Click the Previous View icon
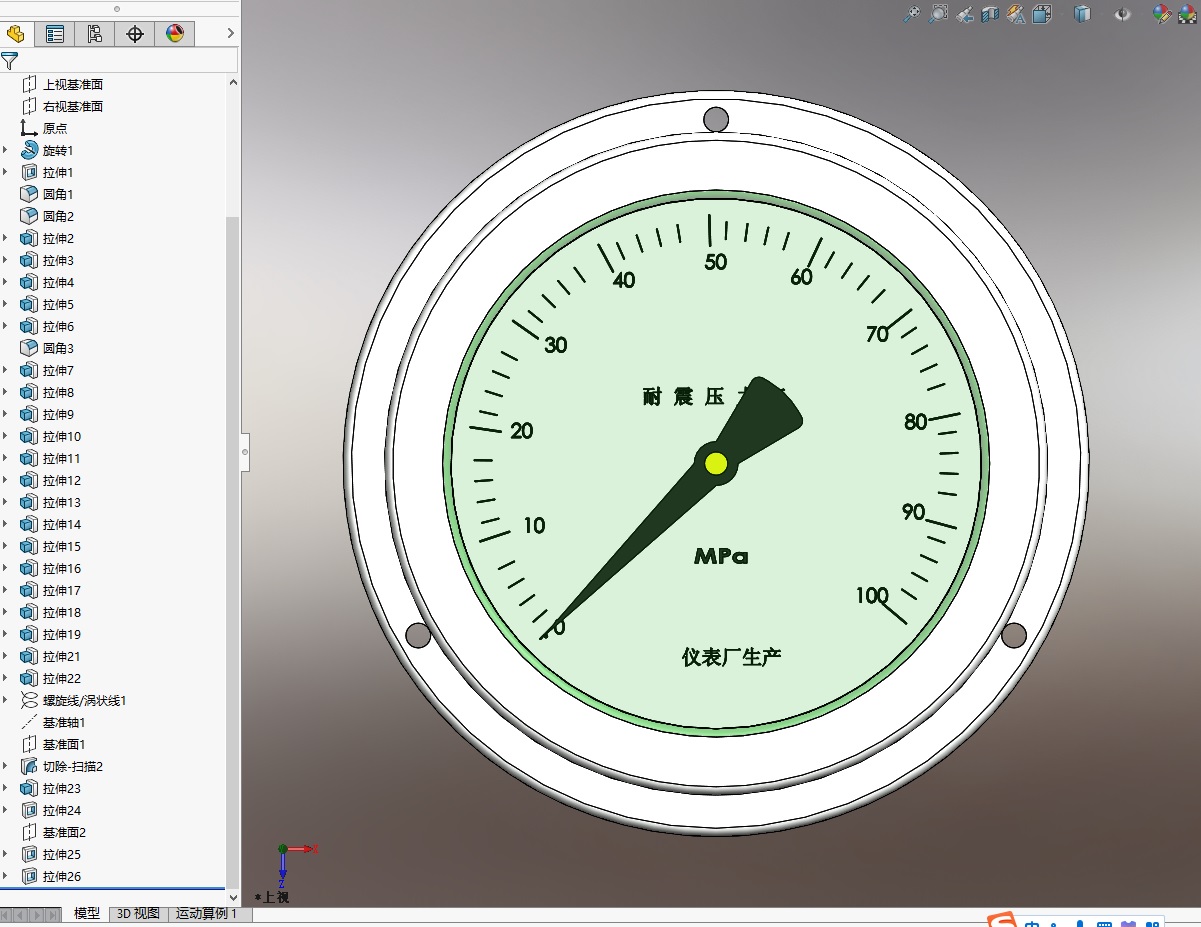The height and width of the screenshot is (927, 1201). pyautogui.click(x=964, y=14)
